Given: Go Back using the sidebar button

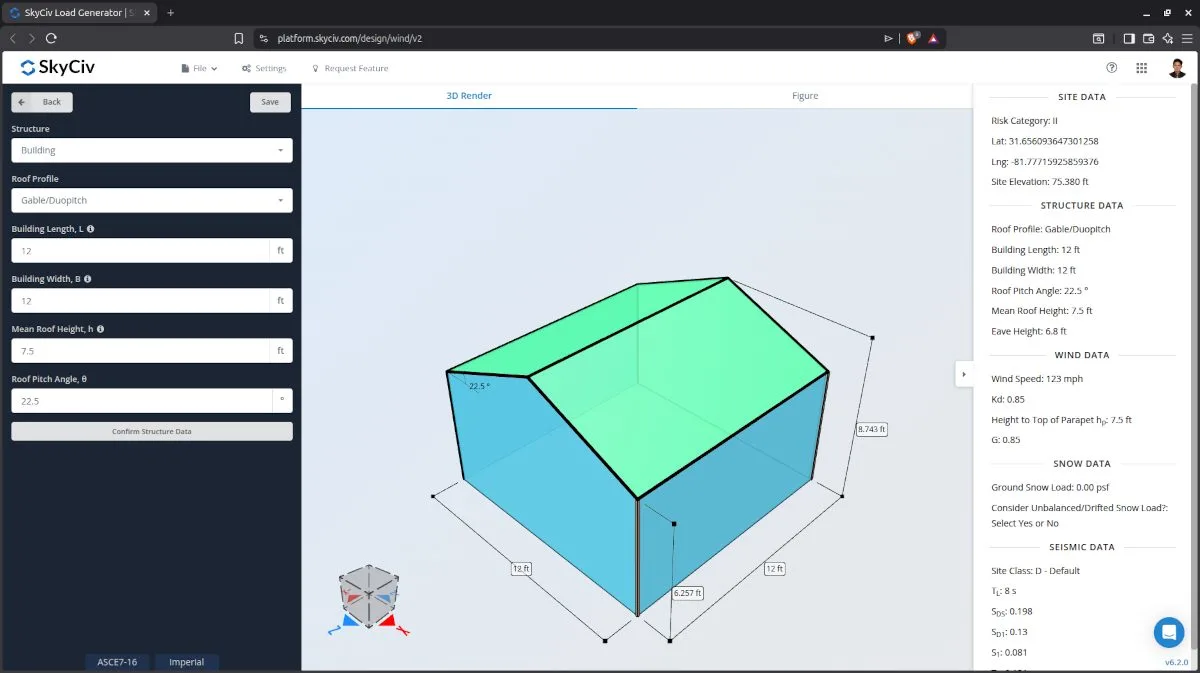Looking at the screenshot, I should [42, 102].
